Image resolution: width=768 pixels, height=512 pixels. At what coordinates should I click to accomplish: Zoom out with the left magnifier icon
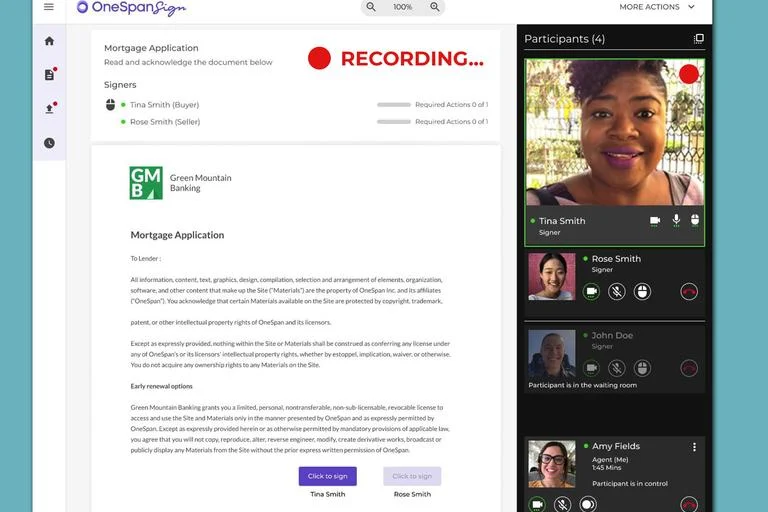(371, 7)
